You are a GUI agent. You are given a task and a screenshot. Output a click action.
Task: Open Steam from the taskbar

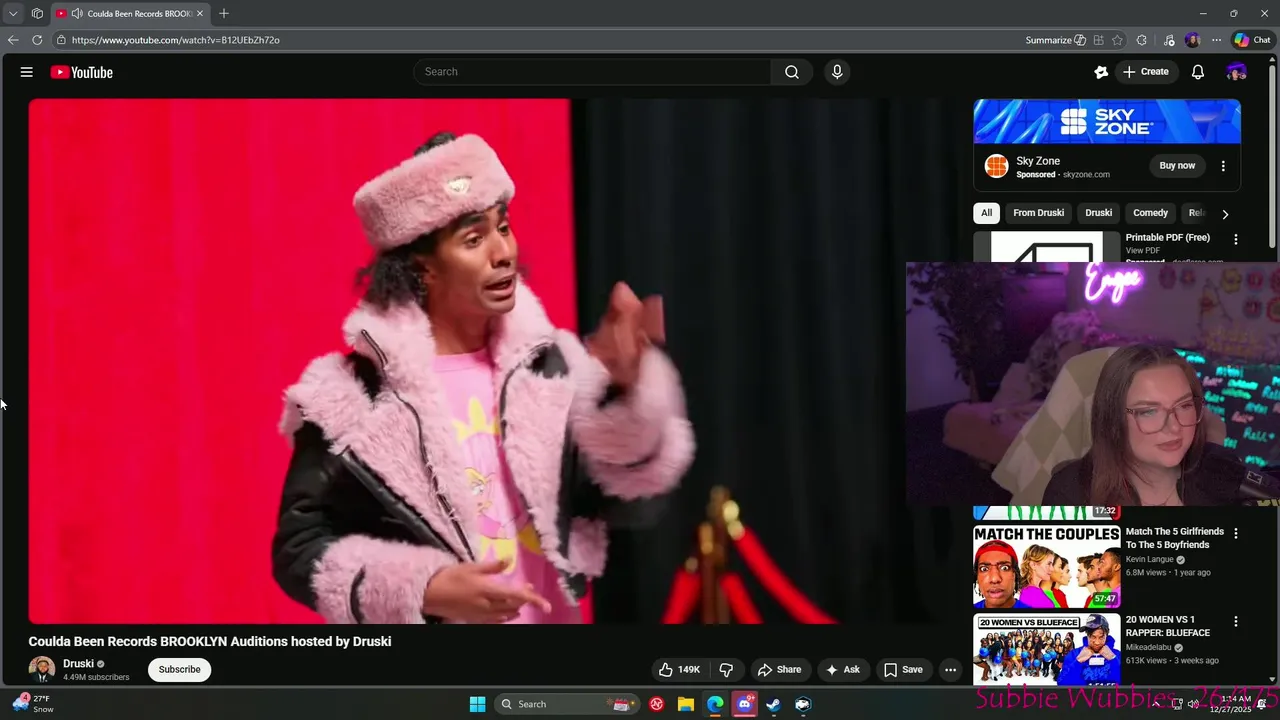coord(773,704)
